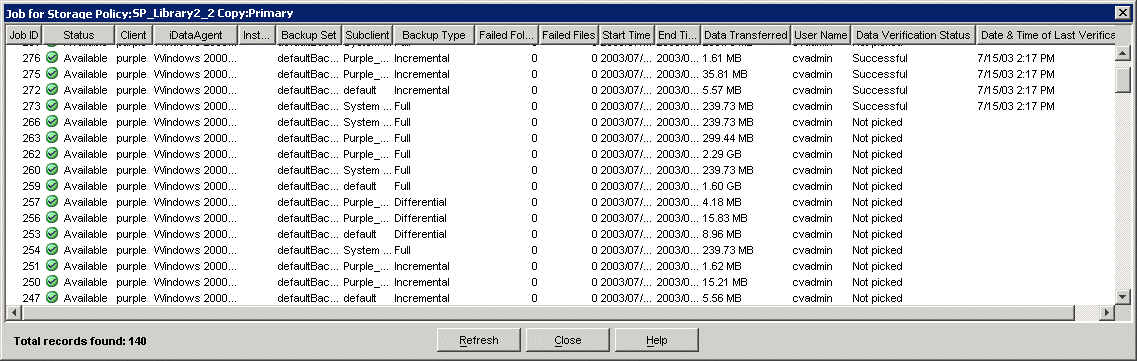
Task: Click Incremental backup type for job 251
Action: pos(422,265)
